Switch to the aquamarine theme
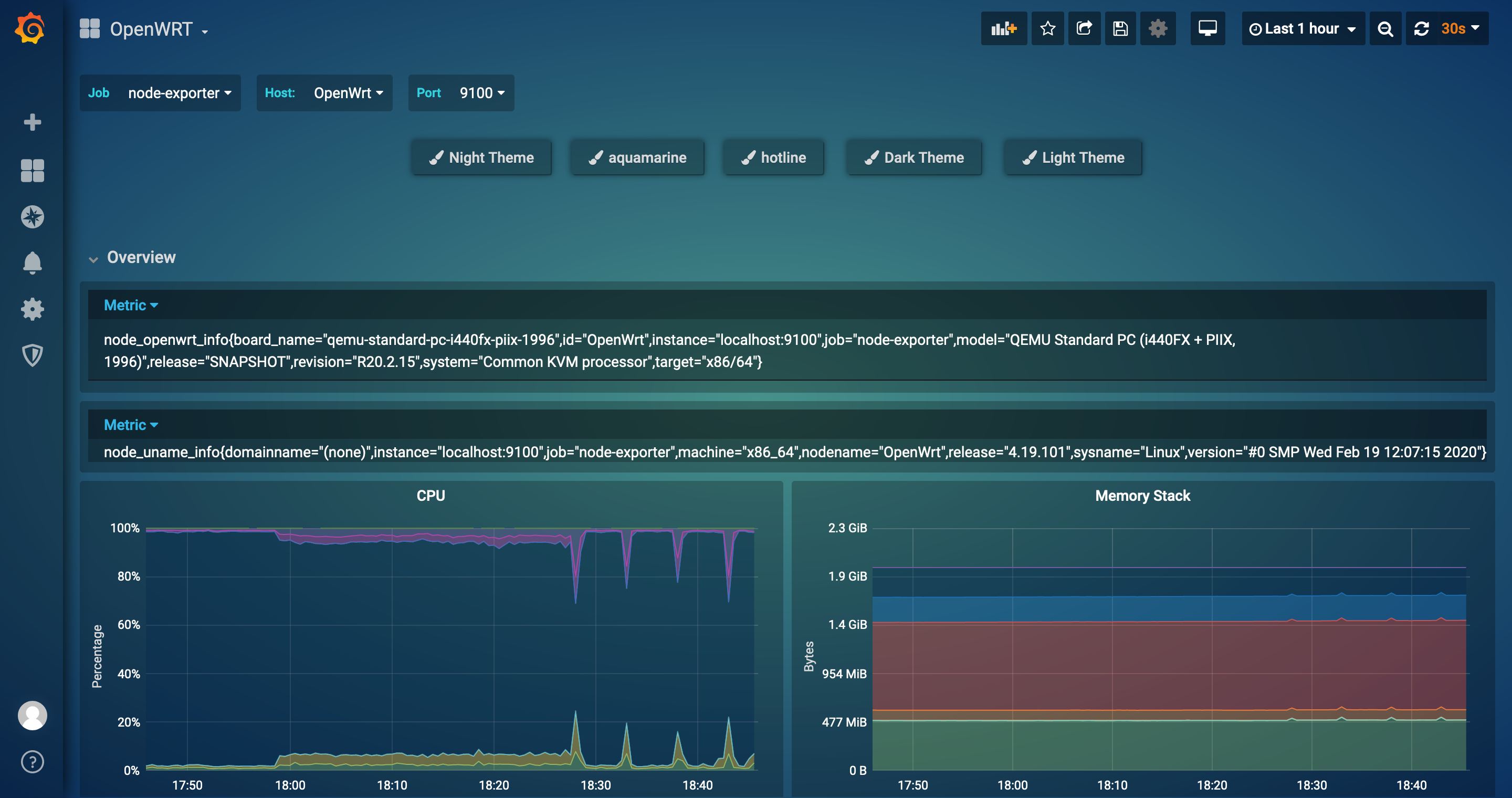This screenshot has width=1512, height=798. coord(637,157)
